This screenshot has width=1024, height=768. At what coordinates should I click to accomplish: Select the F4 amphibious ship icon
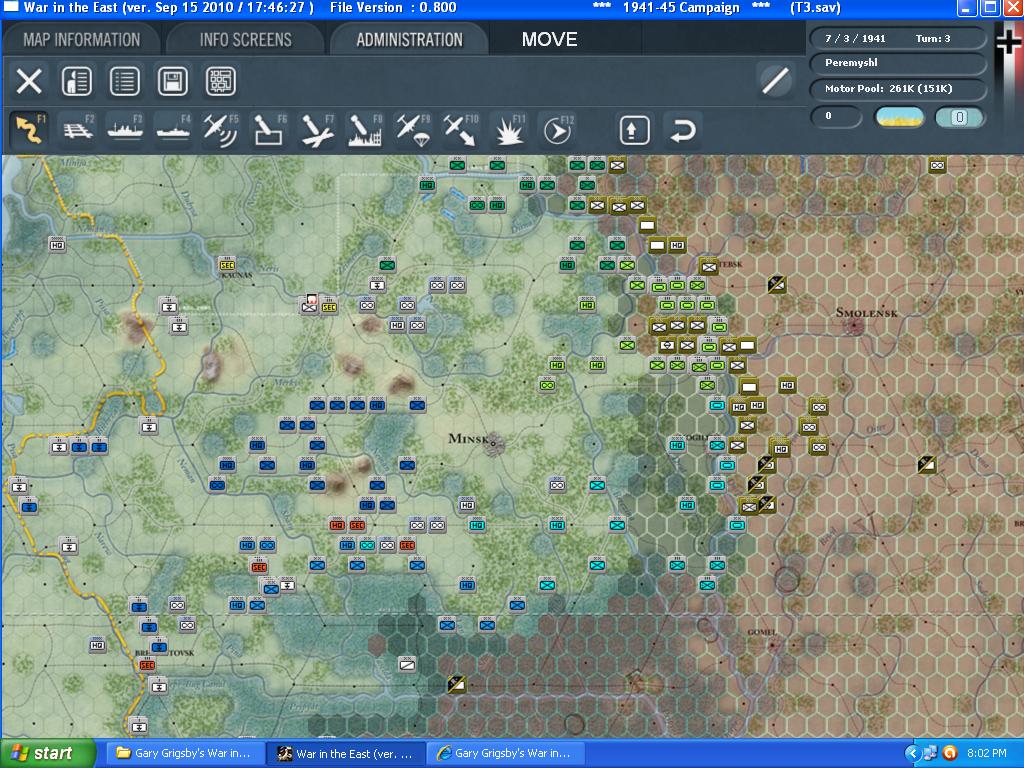[x=174, y=129]
